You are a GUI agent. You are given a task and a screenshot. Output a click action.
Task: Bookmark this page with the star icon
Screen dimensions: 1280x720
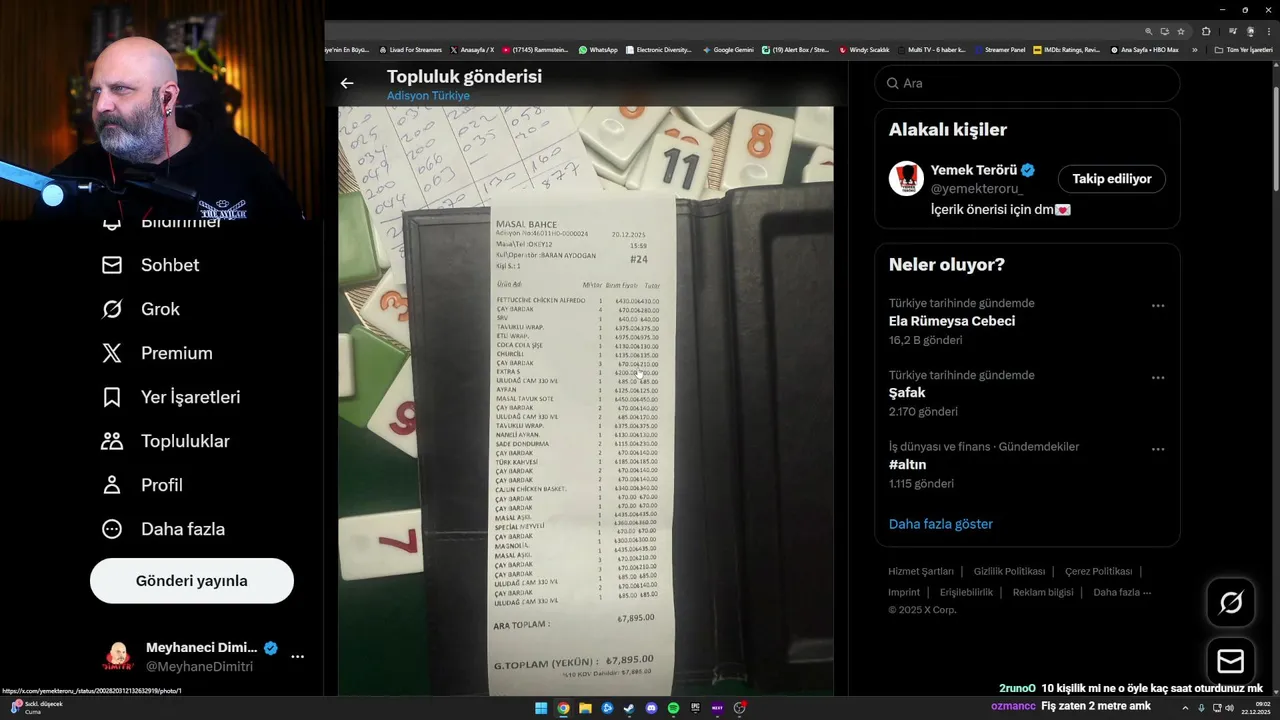tap(1181, 31)
